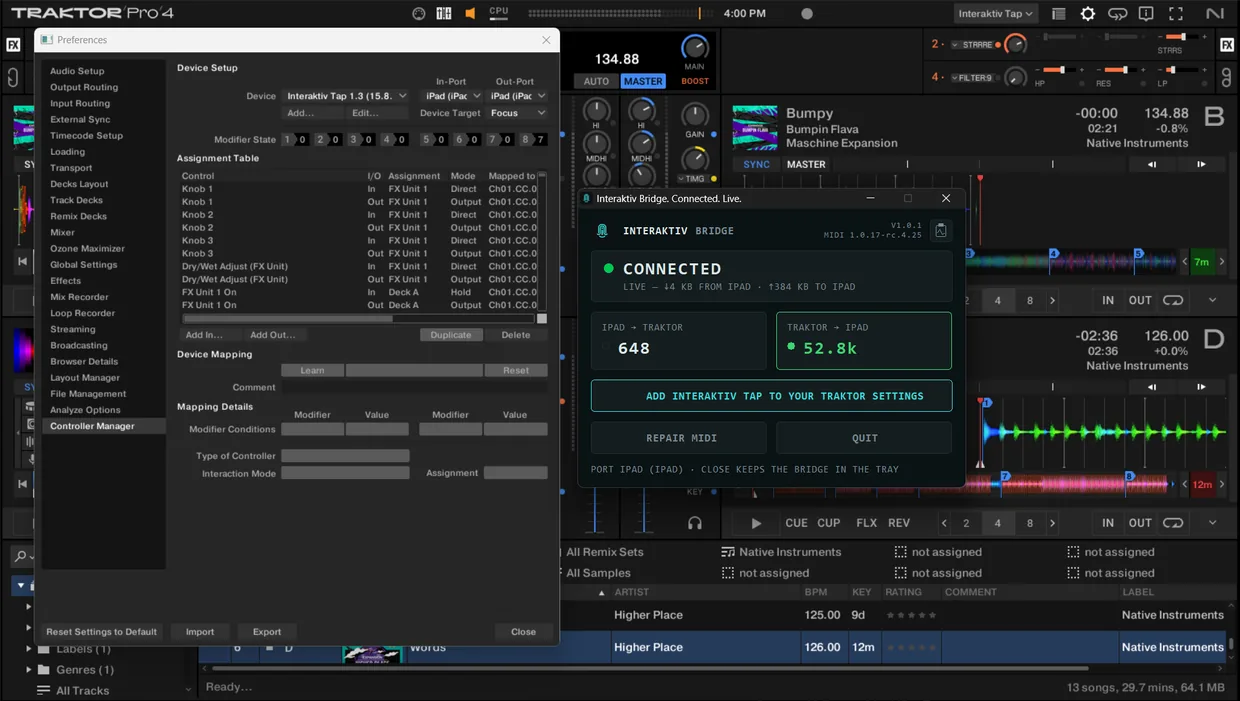The width and height of the screenshot is (1240, 701).
Task: Click the browser search magnifier icon
Action: pyautogui.click(x=20, y=556)
